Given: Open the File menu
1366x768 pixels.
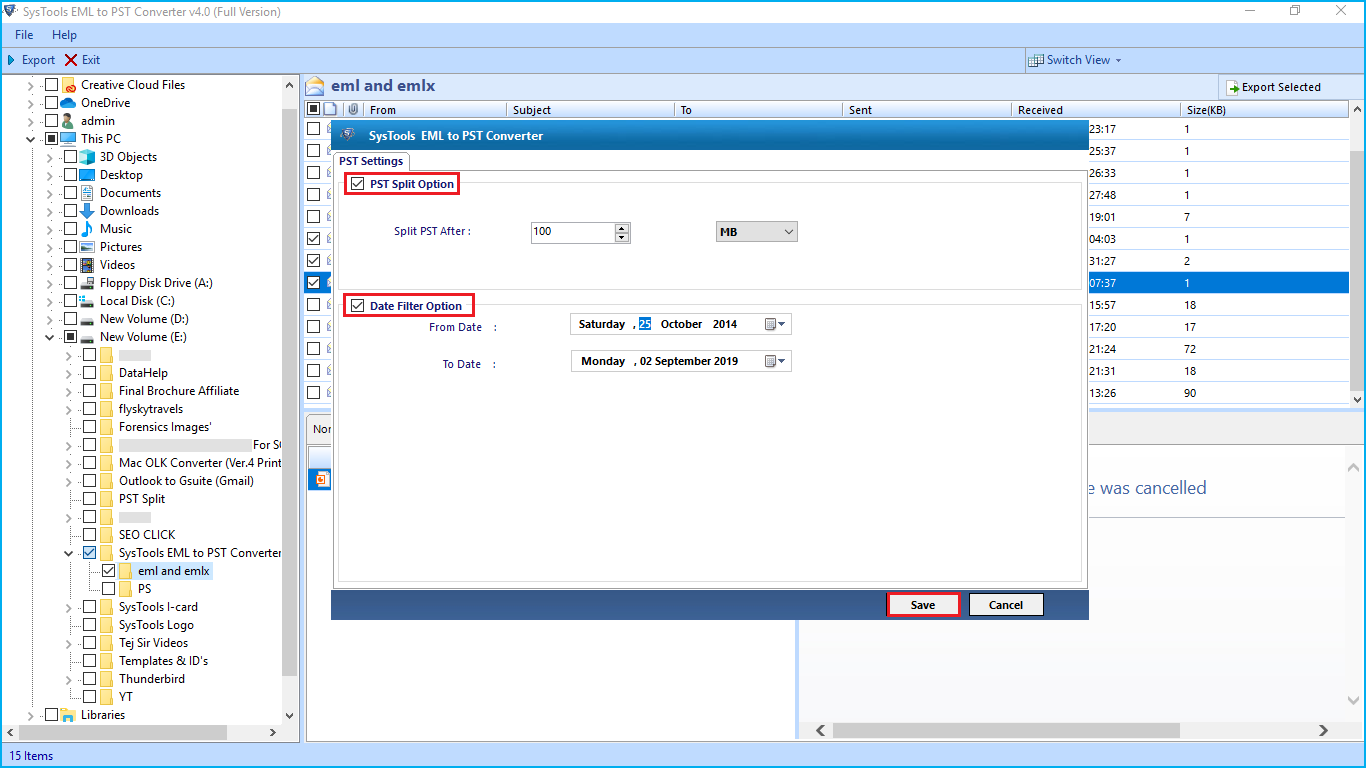Looking at the screenshot, I should click(x=24, y=35).
